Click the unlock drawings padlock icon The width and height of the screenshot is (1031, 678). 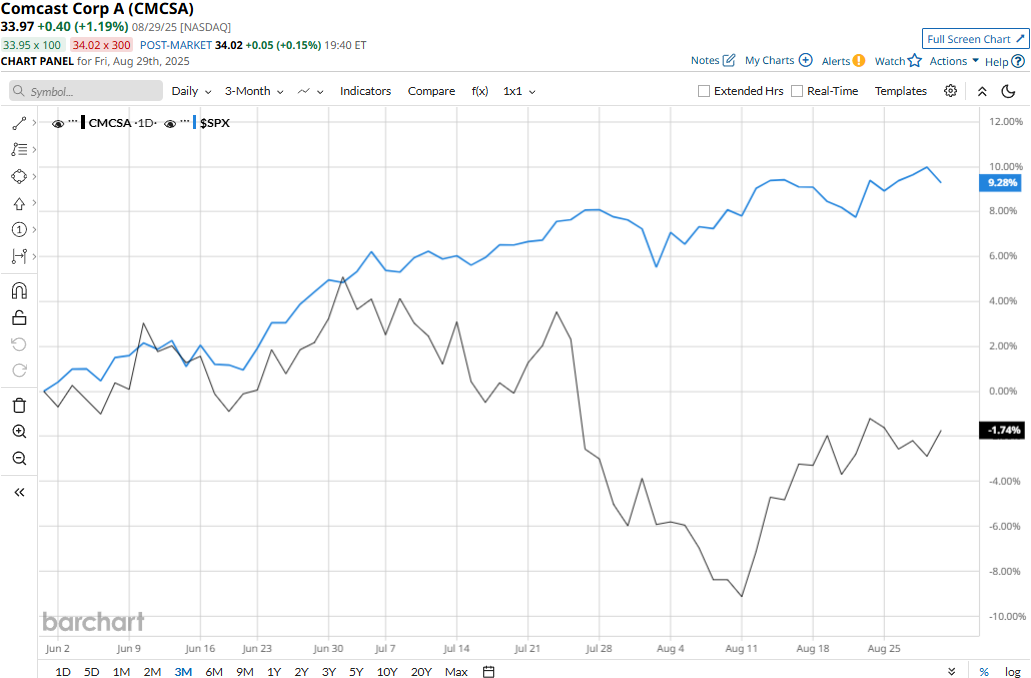tap(19, 318)
